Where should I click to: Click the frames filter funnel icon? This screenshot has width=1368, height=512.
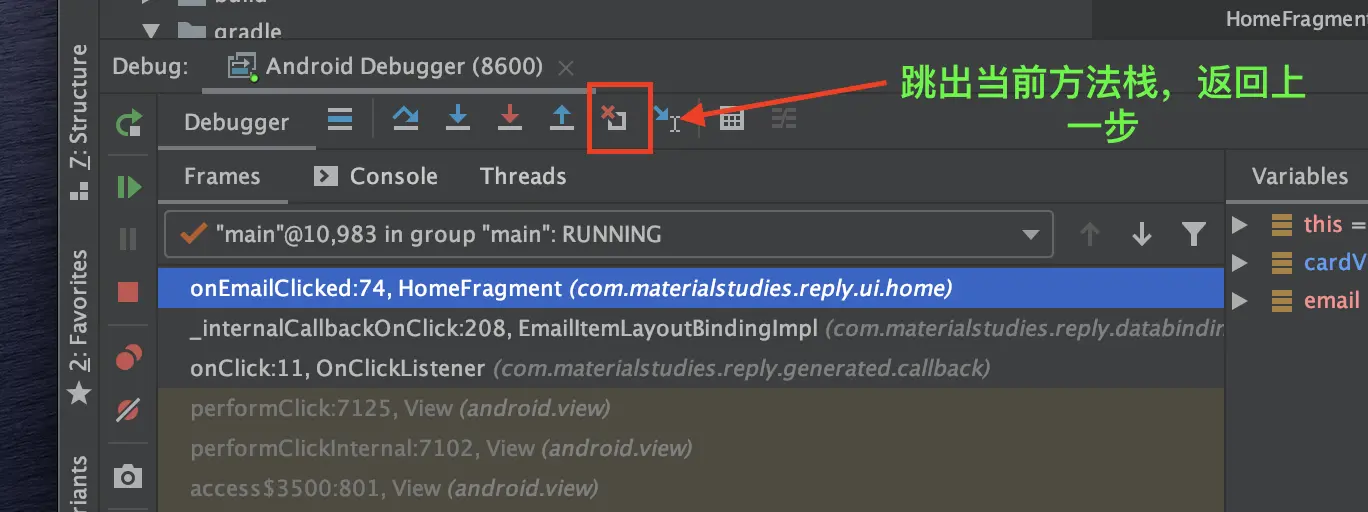[x=1193, y=235]
